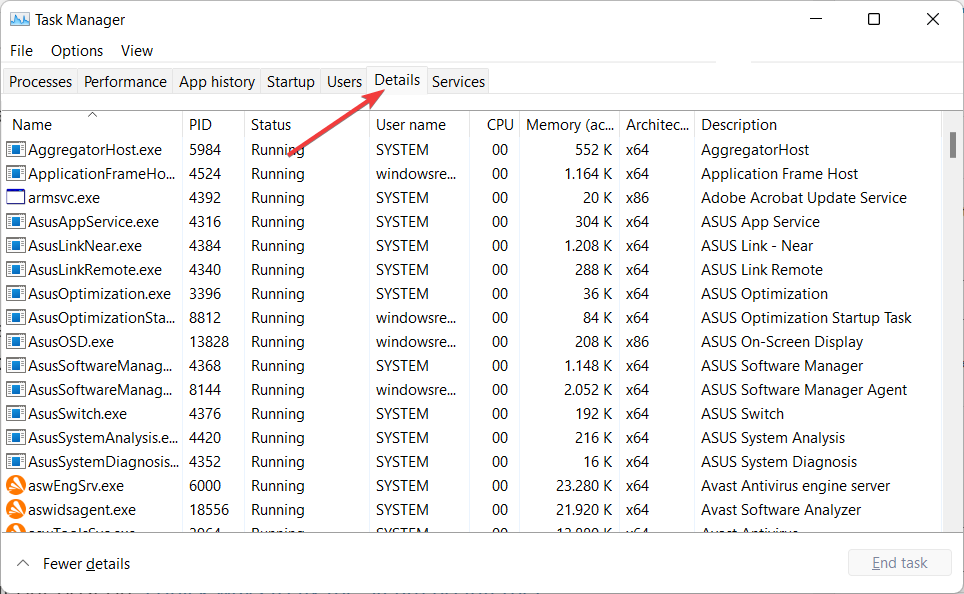964x594 pixels.
Task: Select the aswEngSrv.exe name text
Action: (76, 485)
